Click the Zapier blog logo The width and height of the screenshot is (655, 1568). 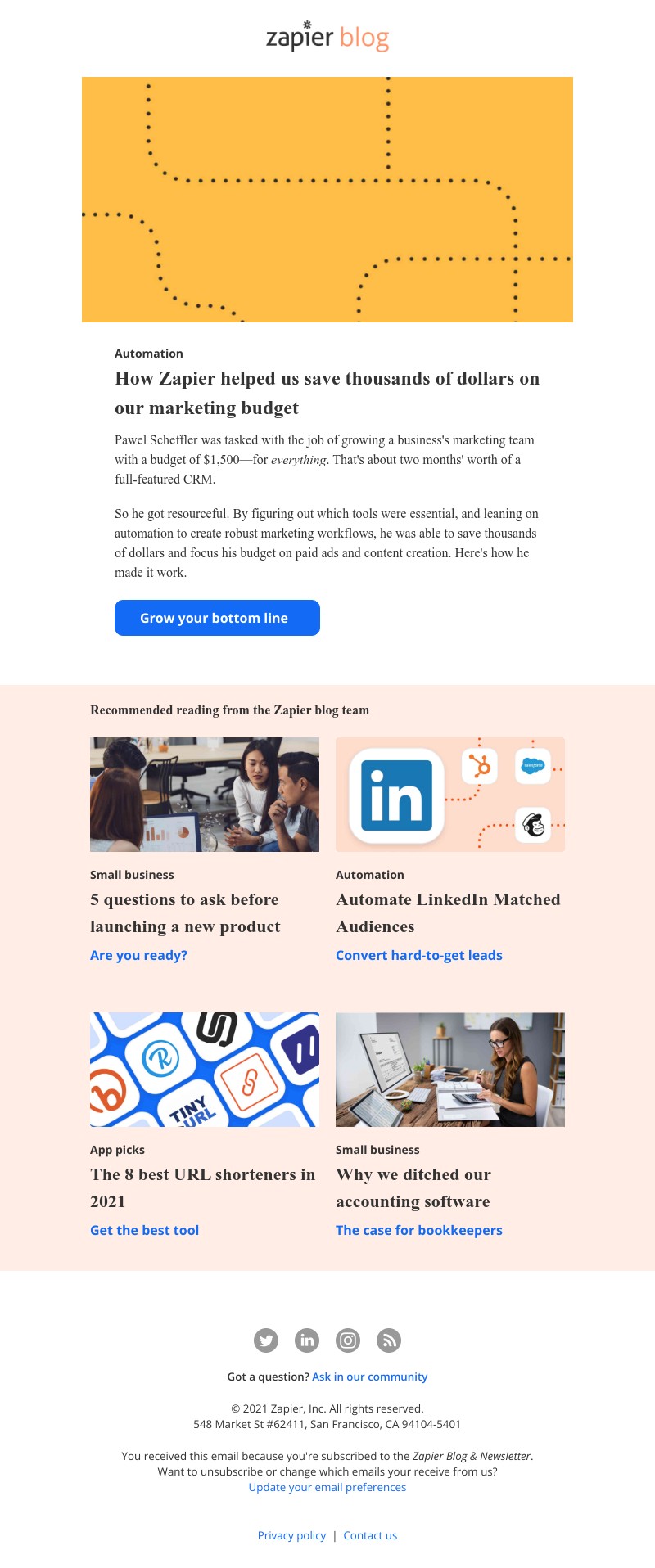pyautogui.click(x=327, y=36)
